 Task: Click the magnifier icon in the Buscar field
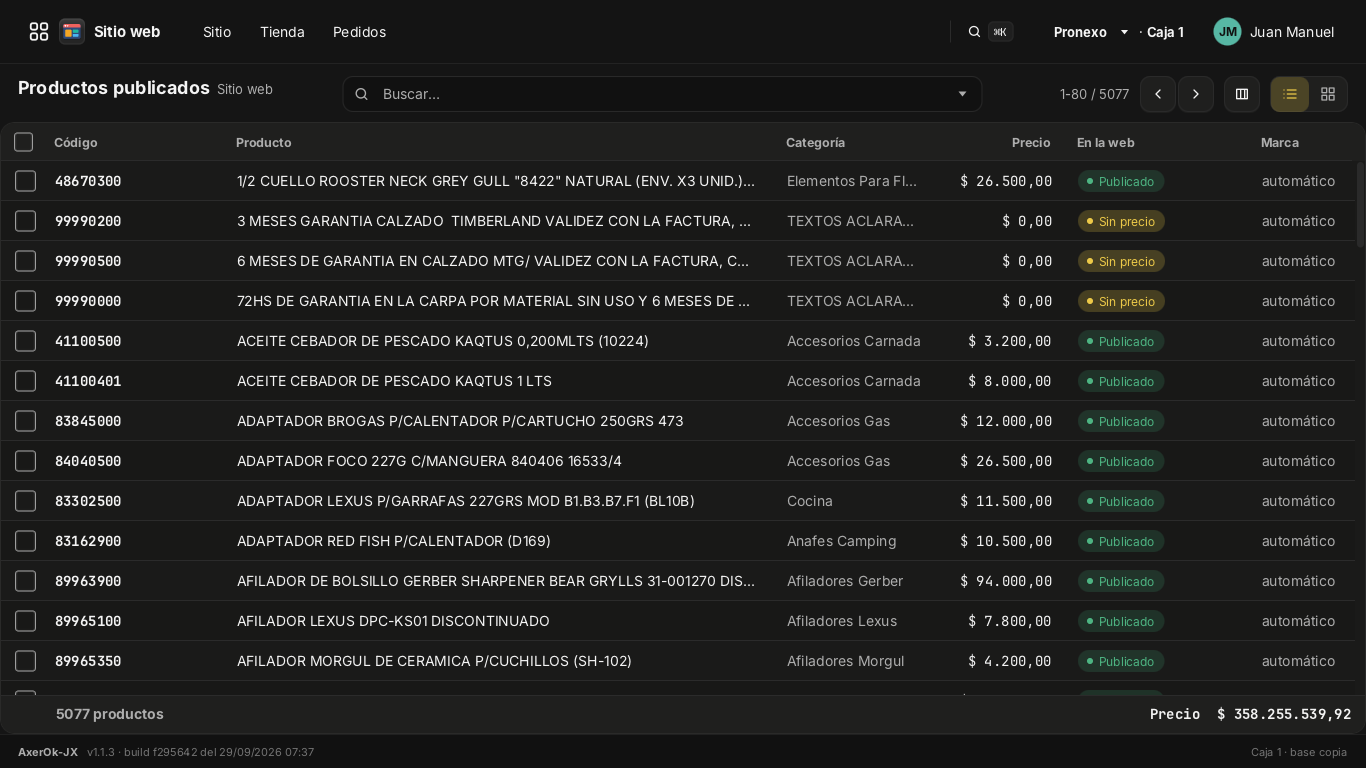(362, 94)
